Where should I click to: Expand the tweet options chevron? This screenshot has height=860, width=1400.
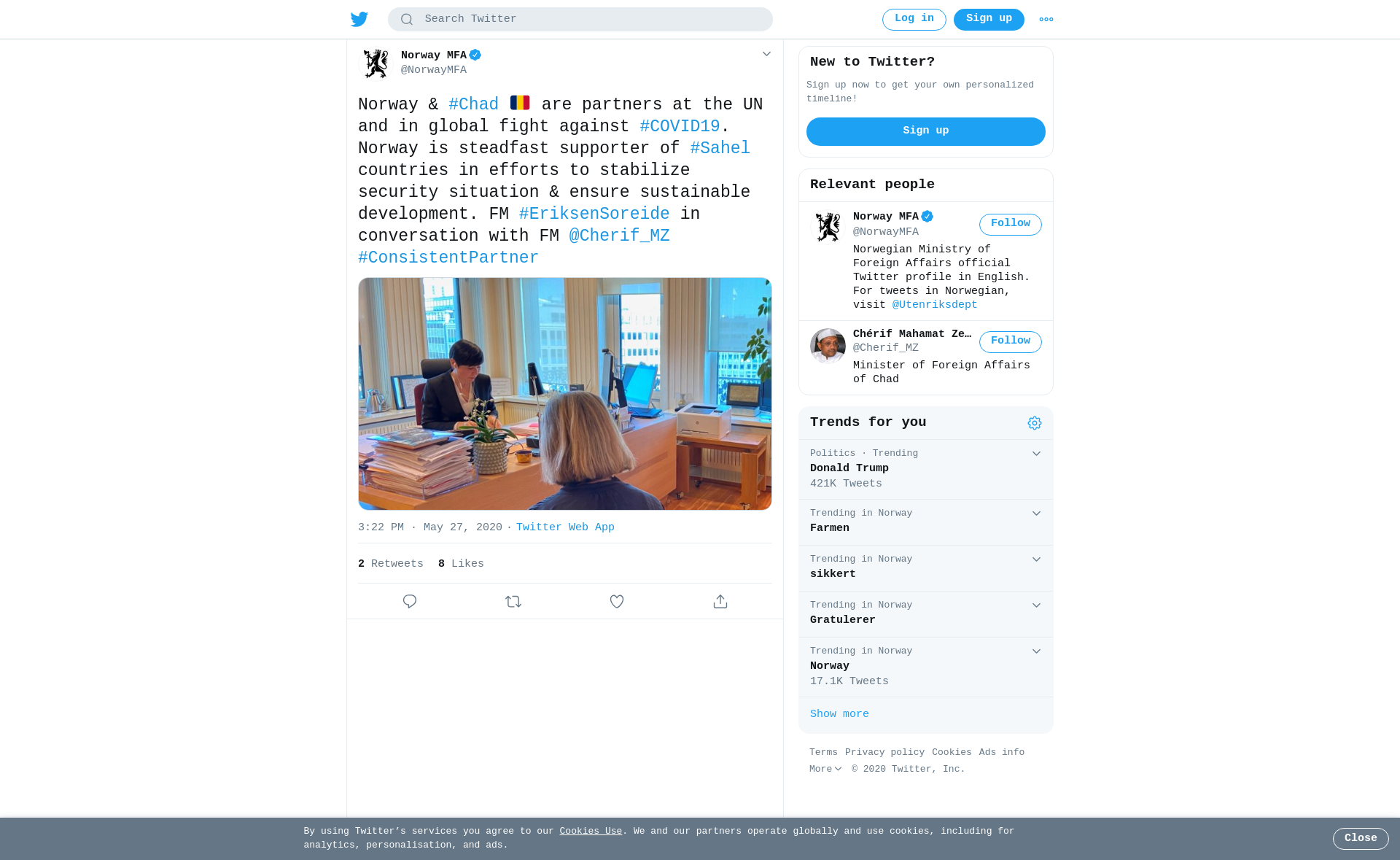click(766, 54)
